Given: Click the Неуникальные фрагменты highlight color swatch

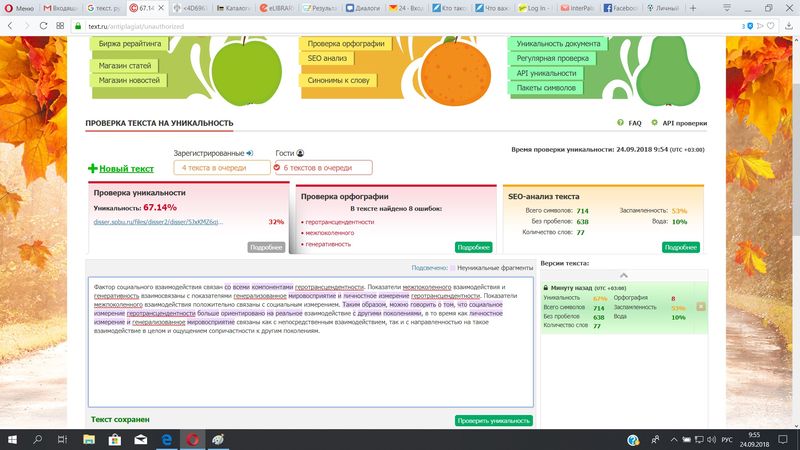Looking at the screenshot, I should click(453, 268).
